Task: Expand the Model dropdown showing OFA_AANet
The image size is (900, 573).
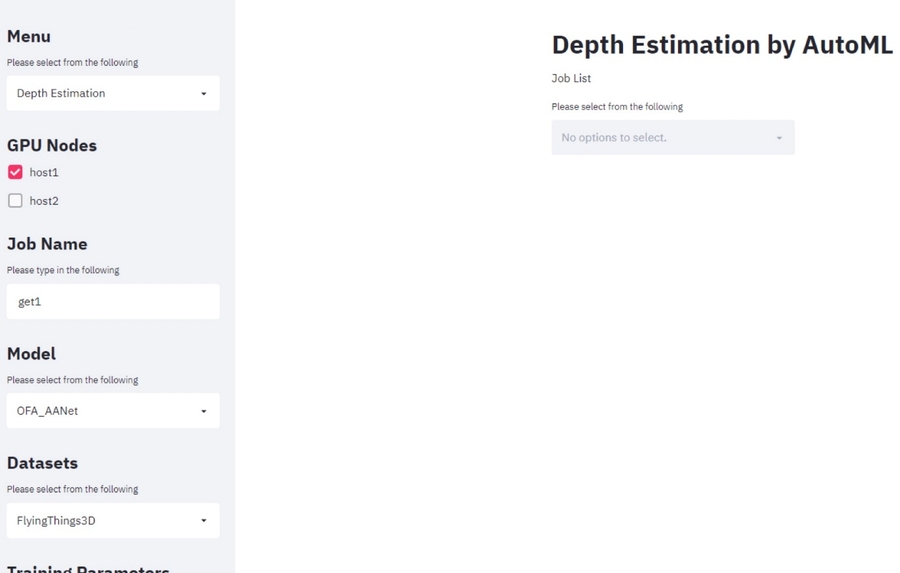Action: pyautogui.click(x=100, y=411)
